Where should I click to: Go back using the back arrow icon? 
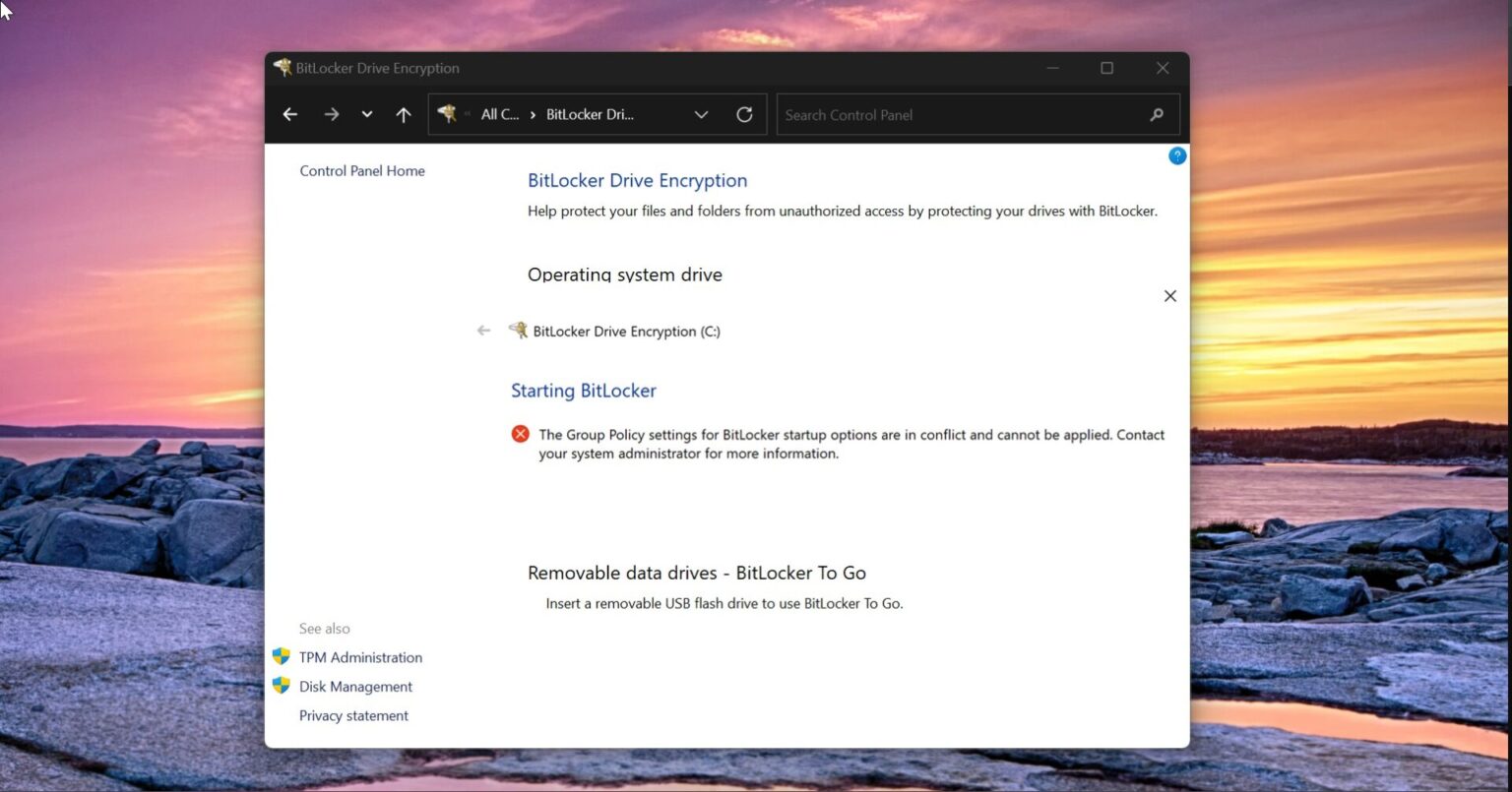pyautogui.click(x=289, y=114)
